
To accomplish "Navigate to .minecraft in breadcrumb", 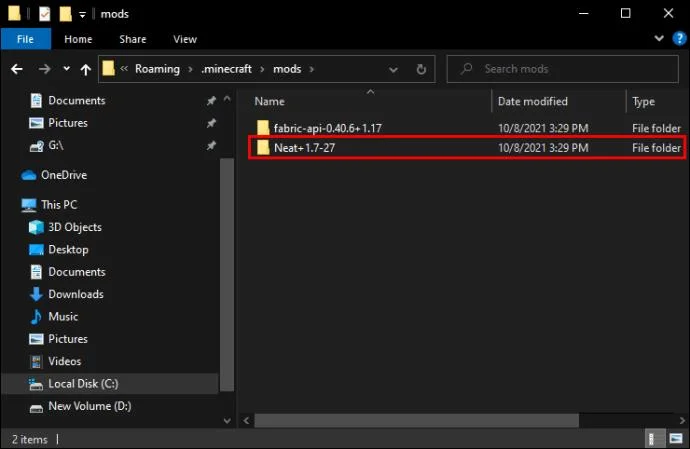I will 227,69.
